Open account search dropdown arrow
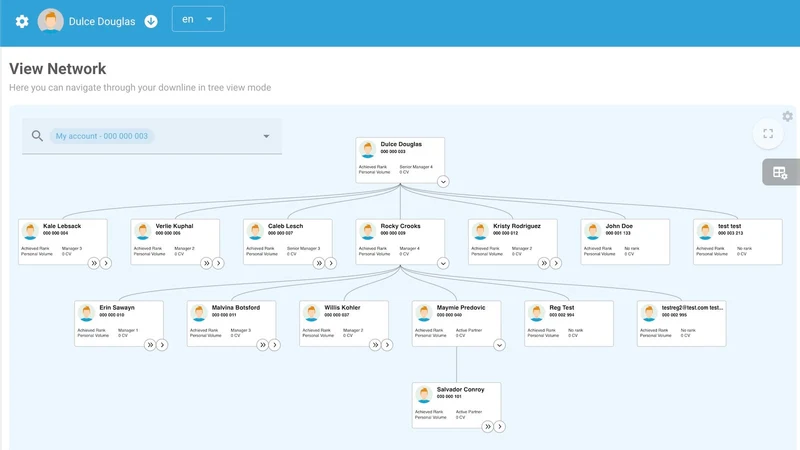The height and width of the screenshot is (450, 800). point(266,136)
